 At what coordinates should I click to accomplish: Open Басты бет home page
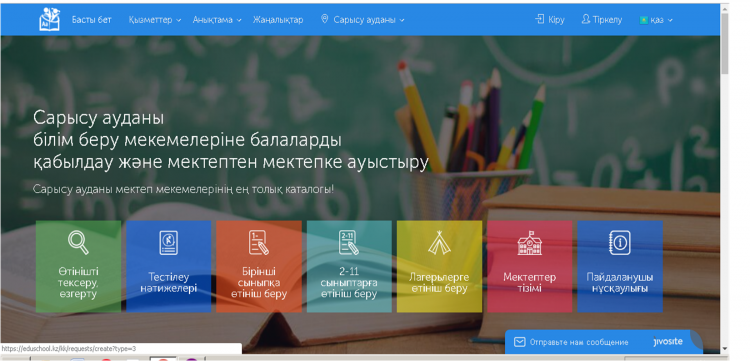tap(91, 20)
